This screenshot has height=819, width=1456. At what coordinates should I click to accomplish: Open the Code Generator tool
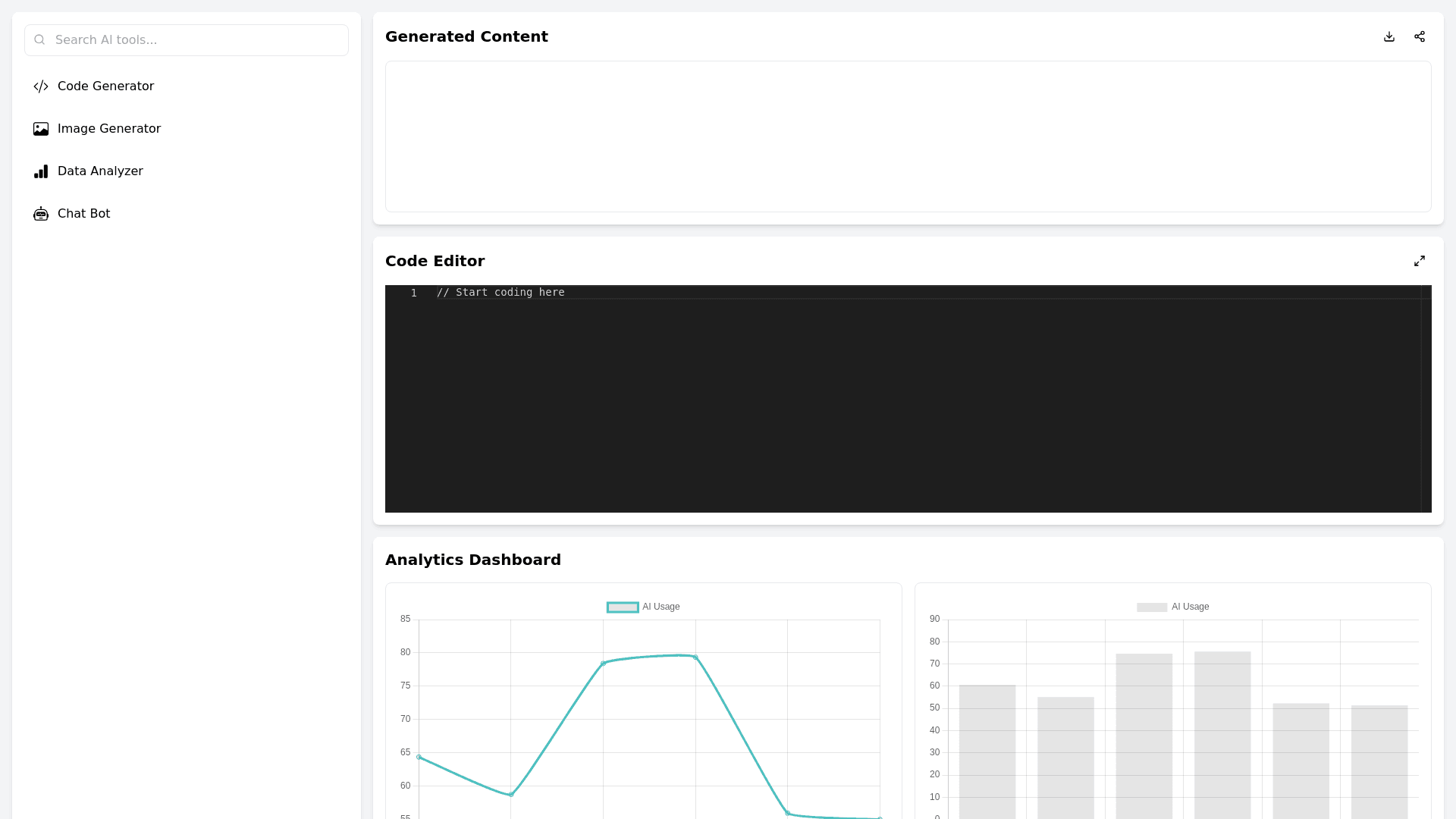[105, 86]
